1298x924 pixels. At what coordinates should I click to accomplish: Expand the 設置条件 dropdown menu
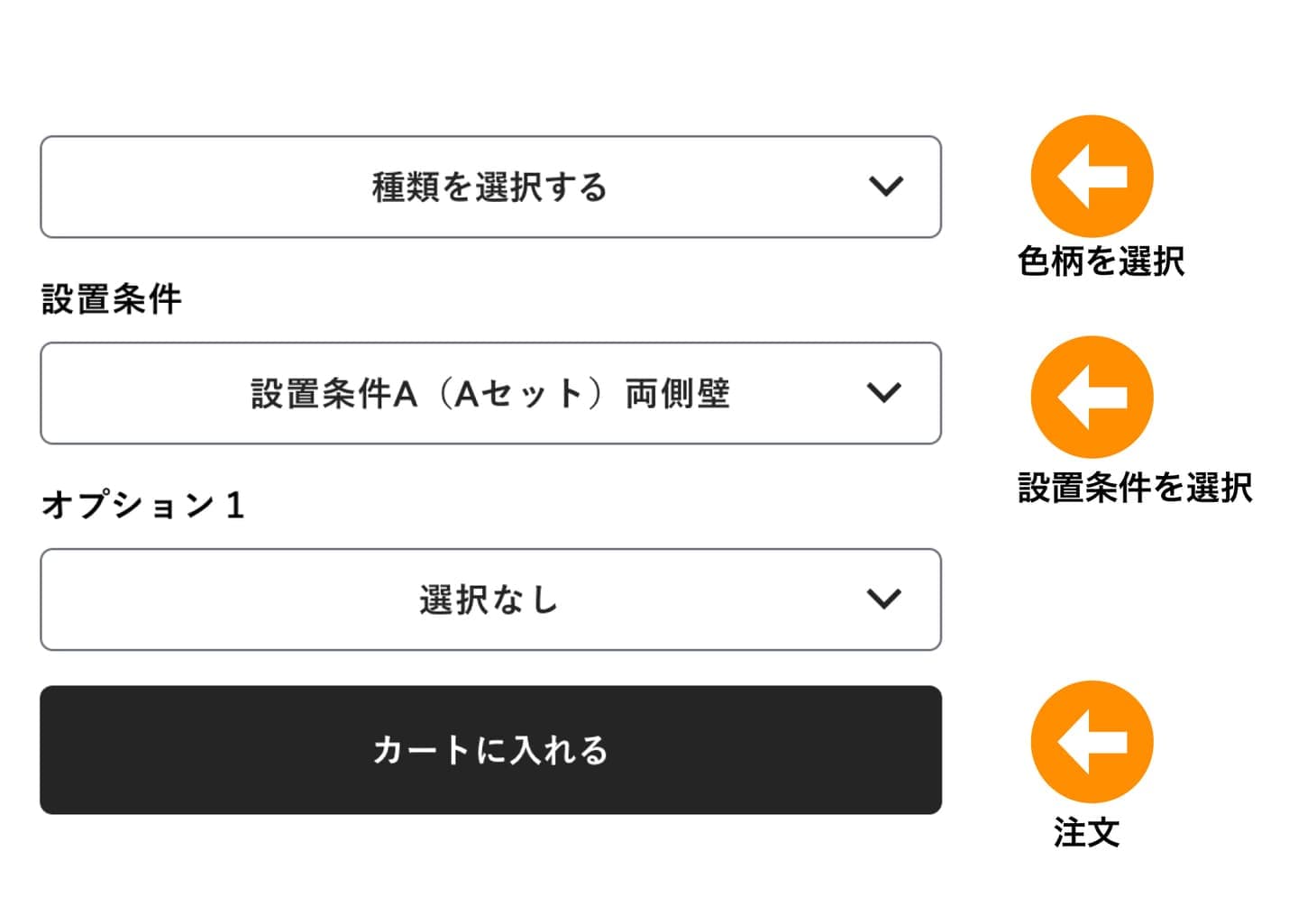point(490,393)
